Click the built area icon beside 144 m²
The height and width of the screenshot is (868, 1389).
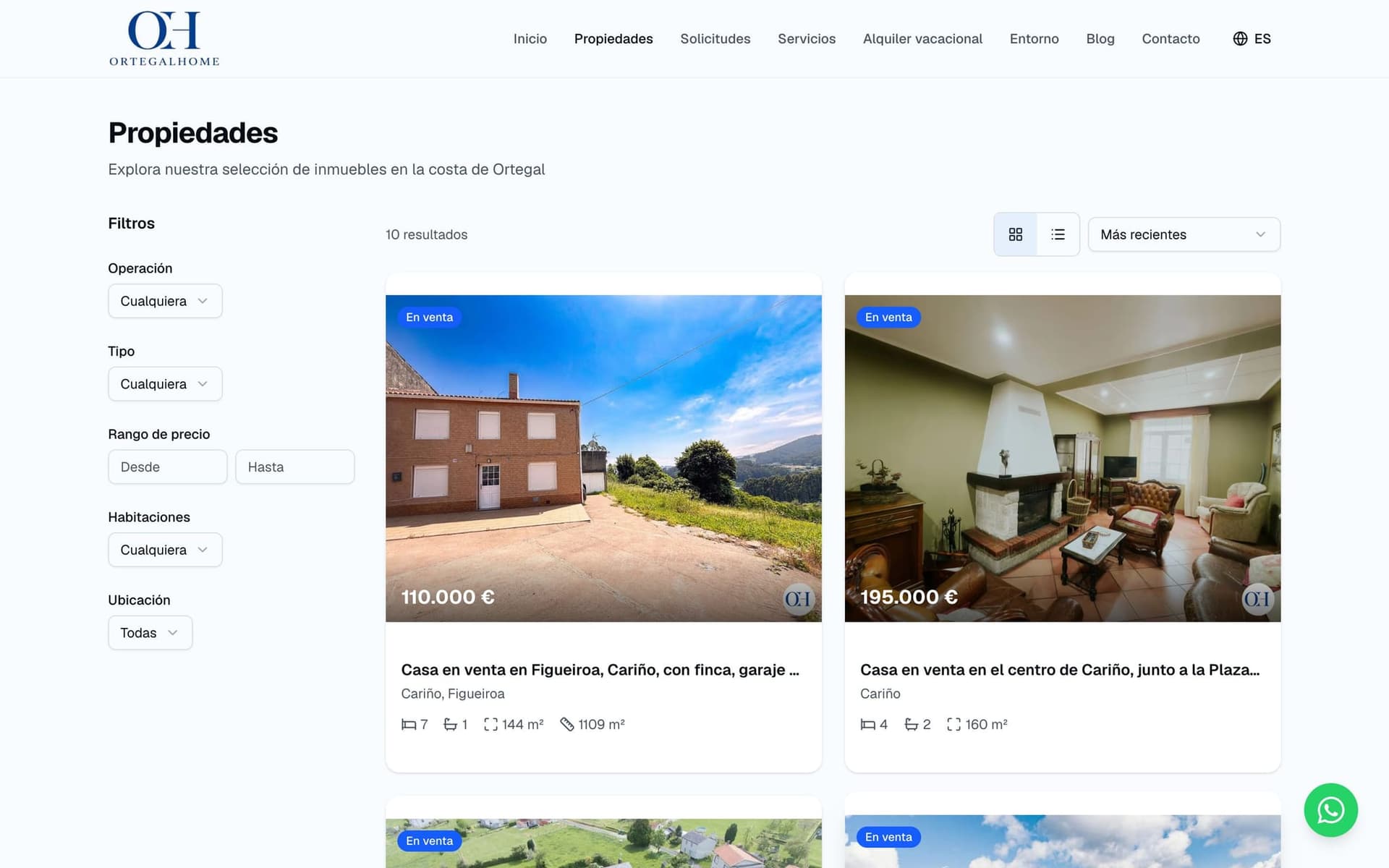tap(490, 724)
